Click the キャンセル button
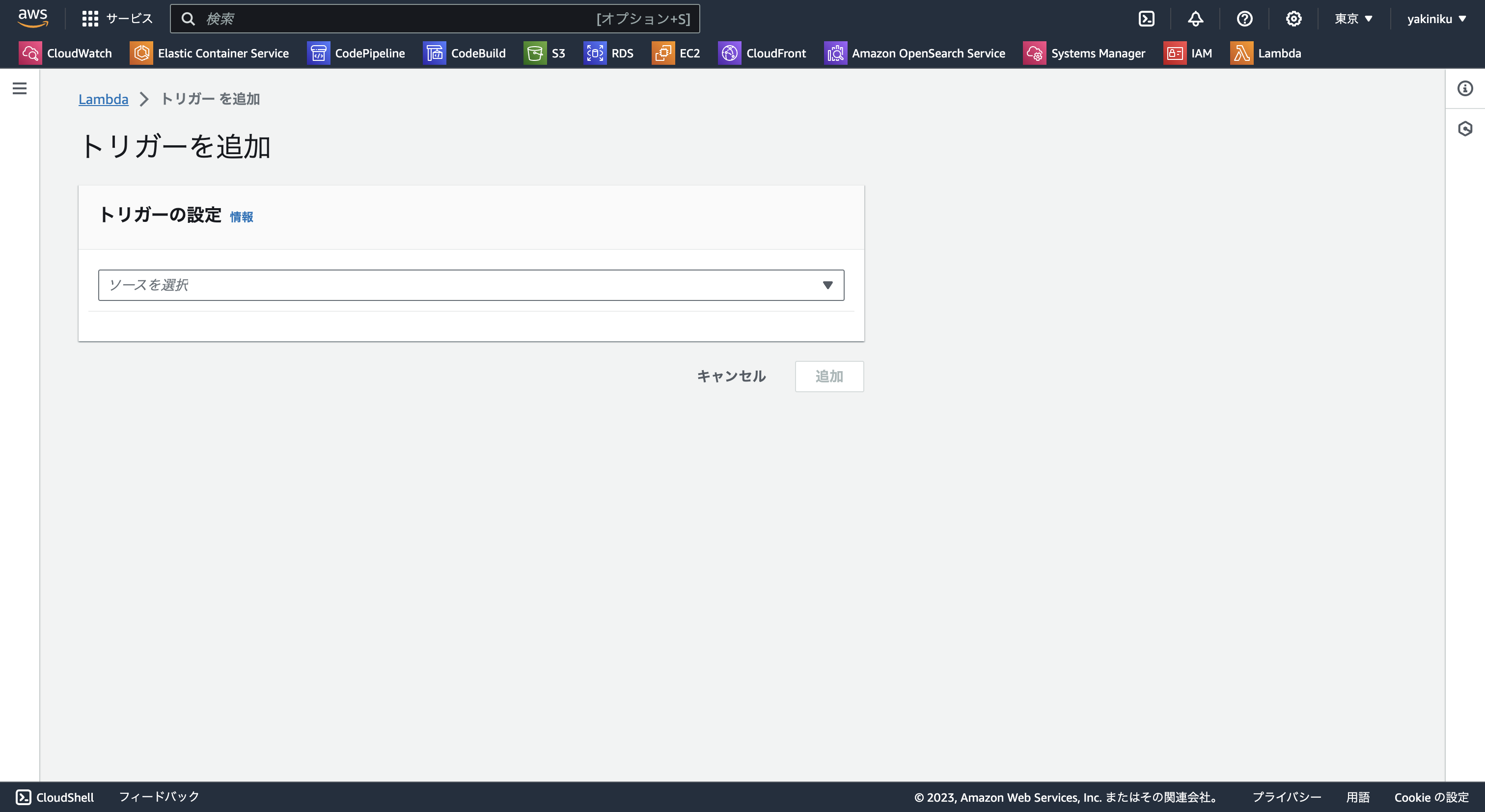1485x812 pixels. (x=731, y=377)
